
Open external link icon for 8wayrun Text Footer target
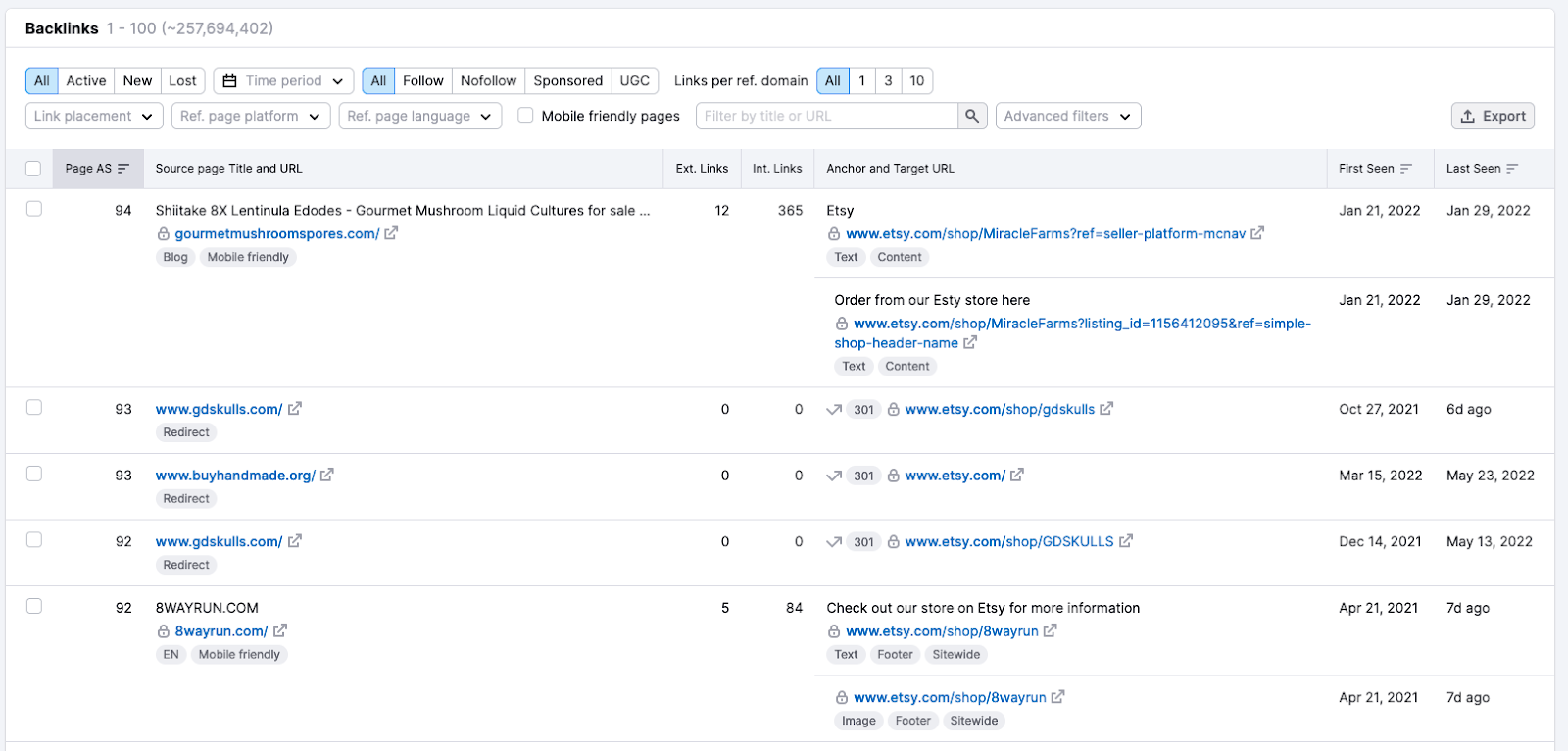tap(1051, 630)
